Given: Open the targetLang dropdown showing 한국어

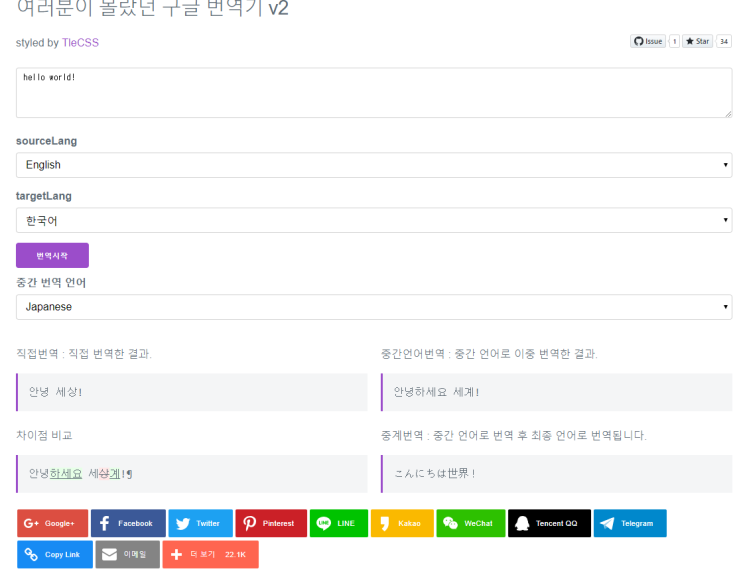Looking at the screenshot, I should 374,220.
